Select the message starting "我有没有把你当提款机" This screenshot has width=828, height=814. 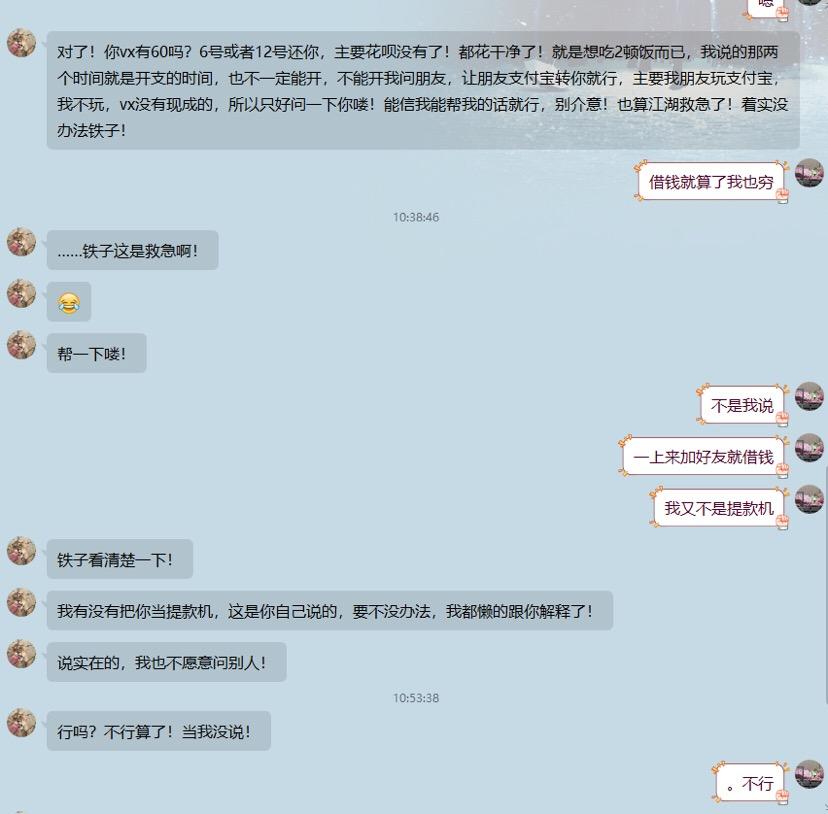330,611
